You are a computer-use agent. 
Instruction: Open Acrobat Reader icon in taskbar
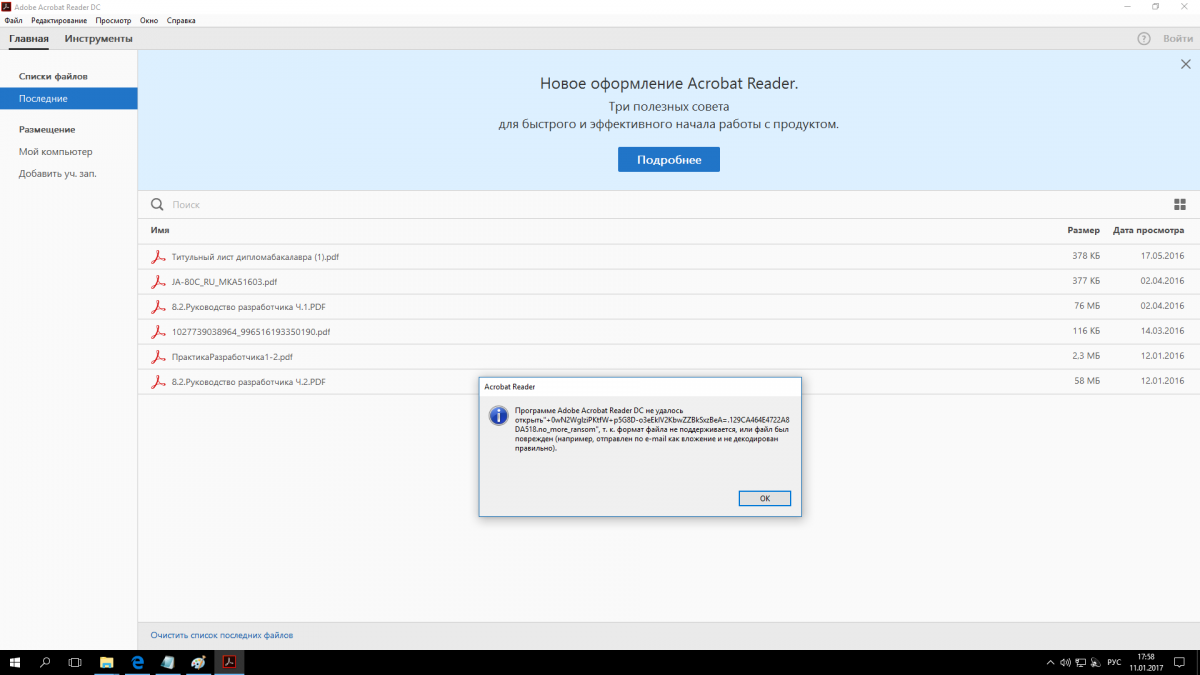228,662
